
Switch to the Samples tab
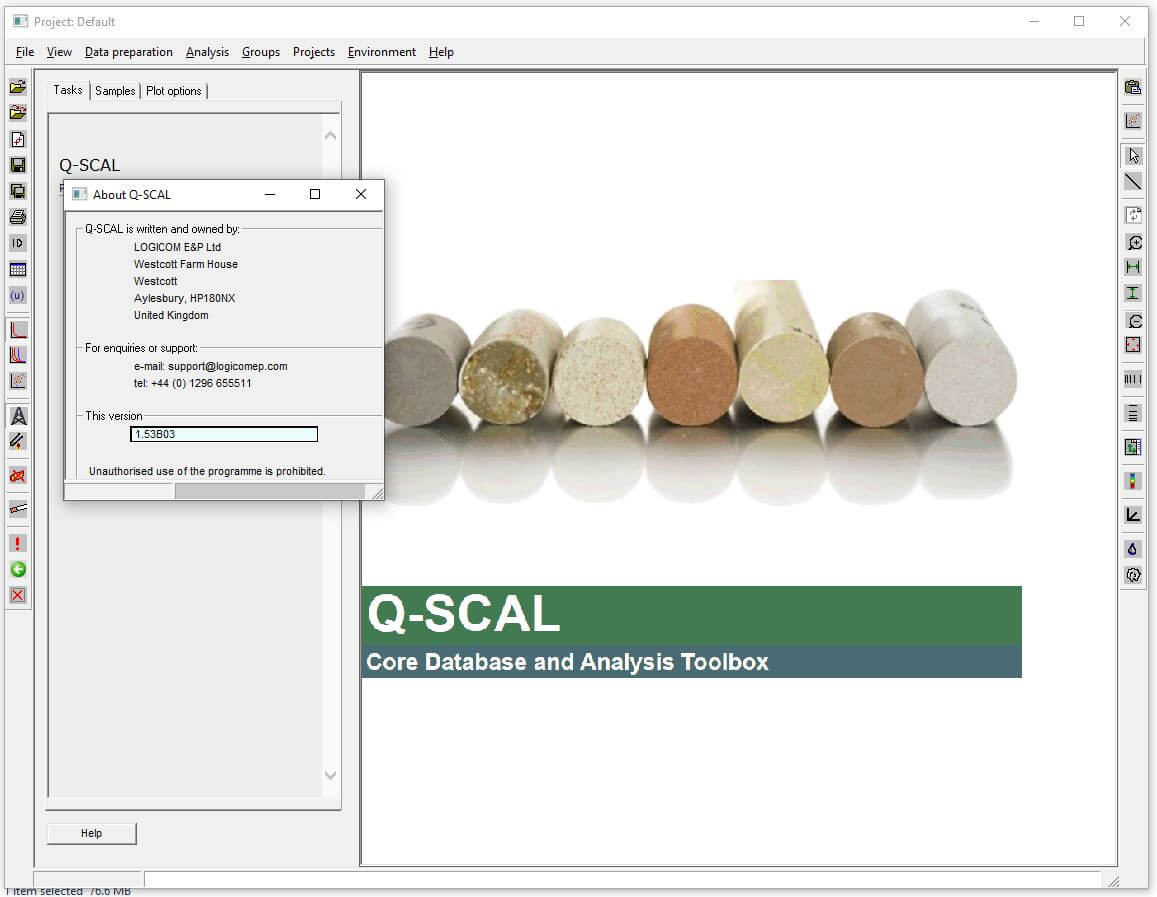tap(114, 90)
